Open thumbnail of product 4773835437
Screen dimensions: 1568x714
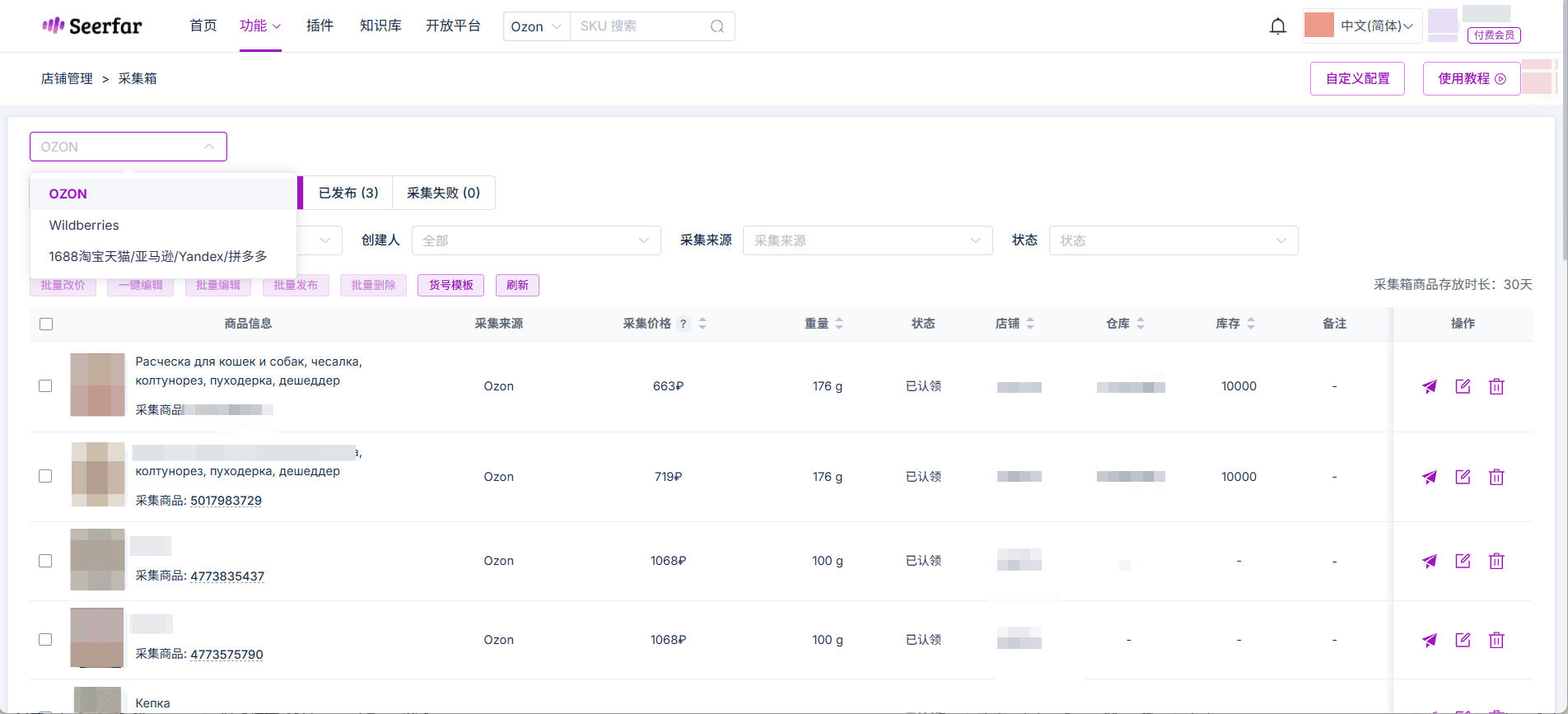pyautogui.click(x=97, y=560)
